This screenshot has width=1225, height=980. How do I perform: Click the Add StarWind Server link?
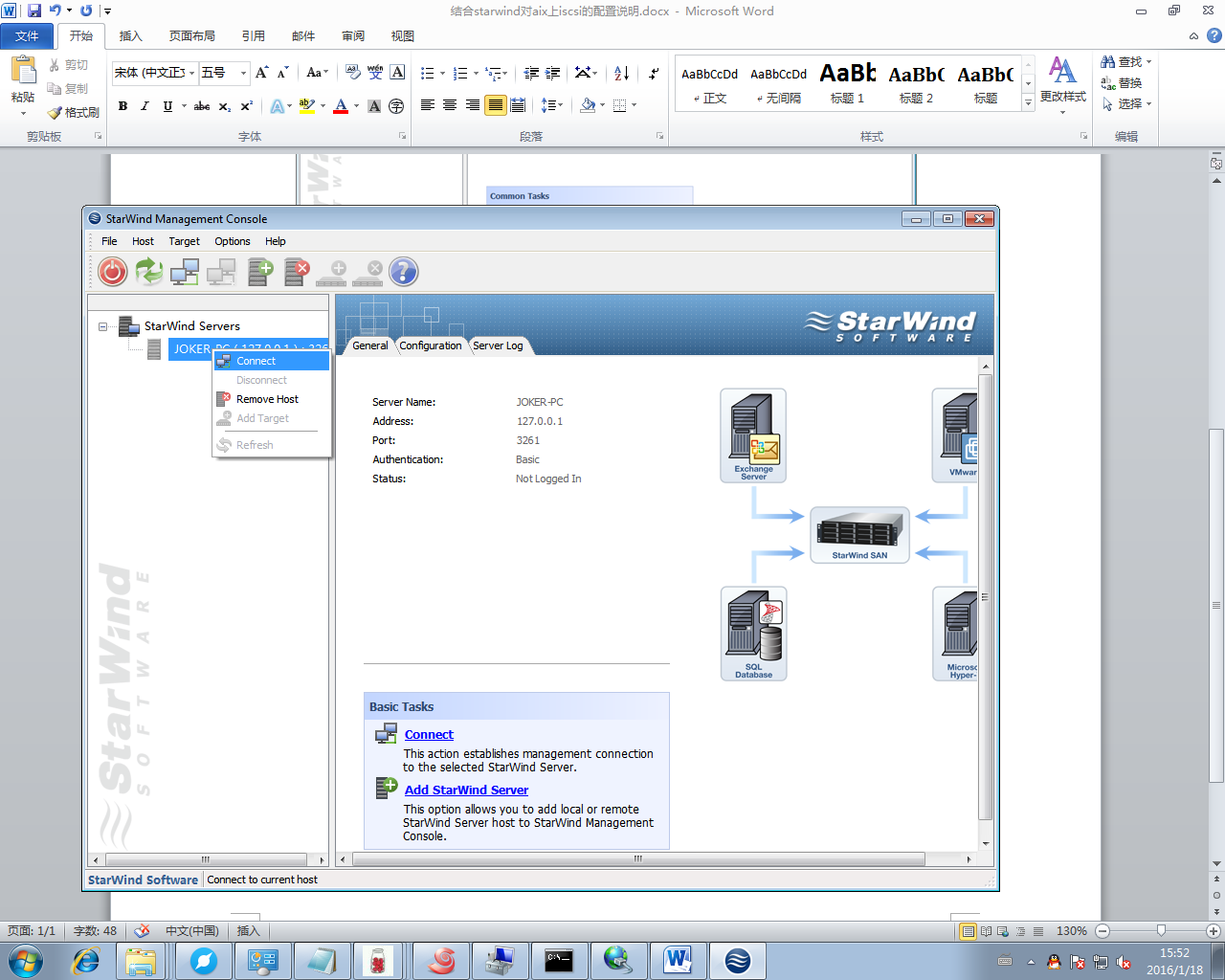tap(466, 790)
